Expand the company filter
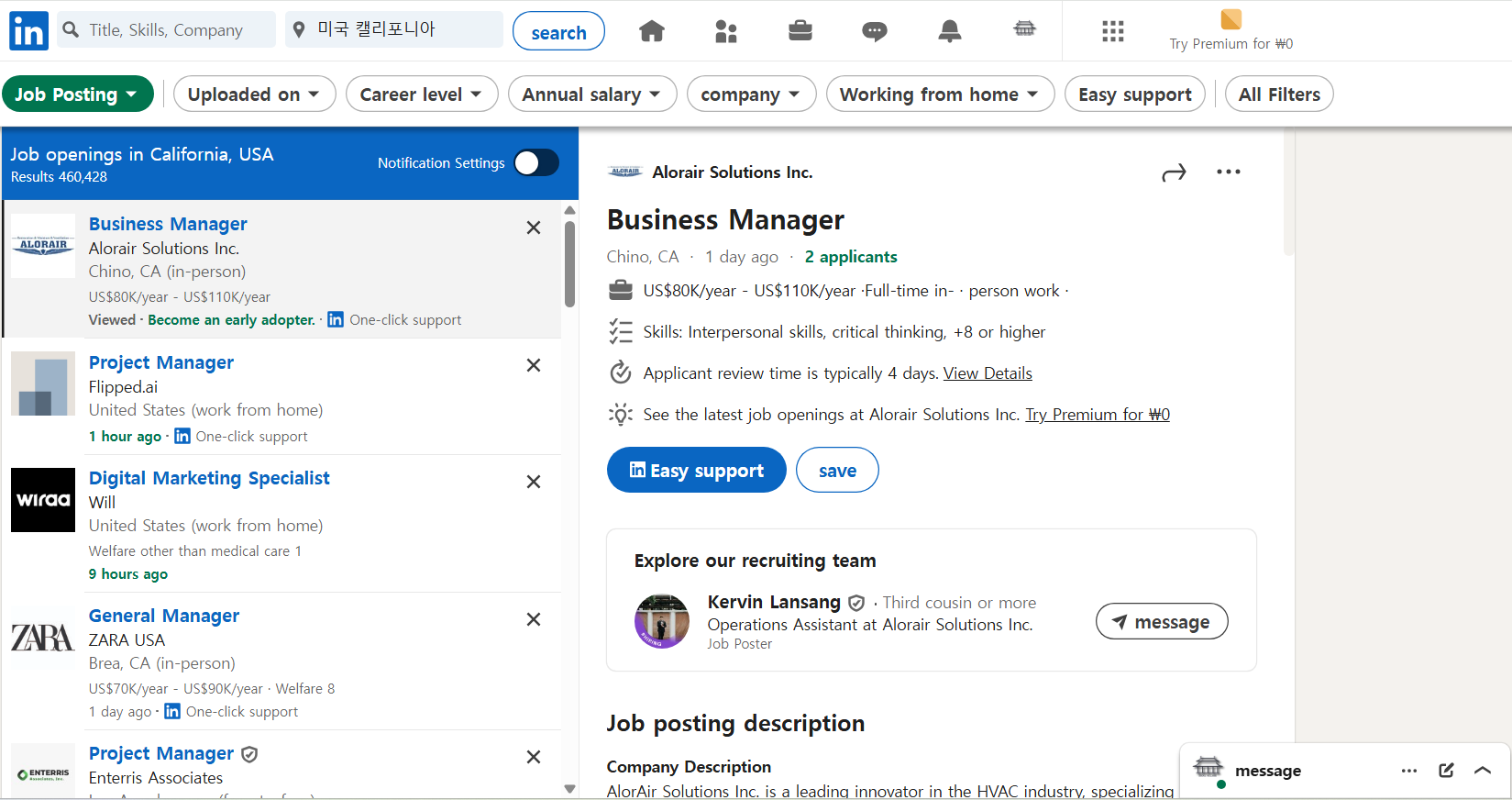The width and height of the screenshot is (1512, 800). 751,94
